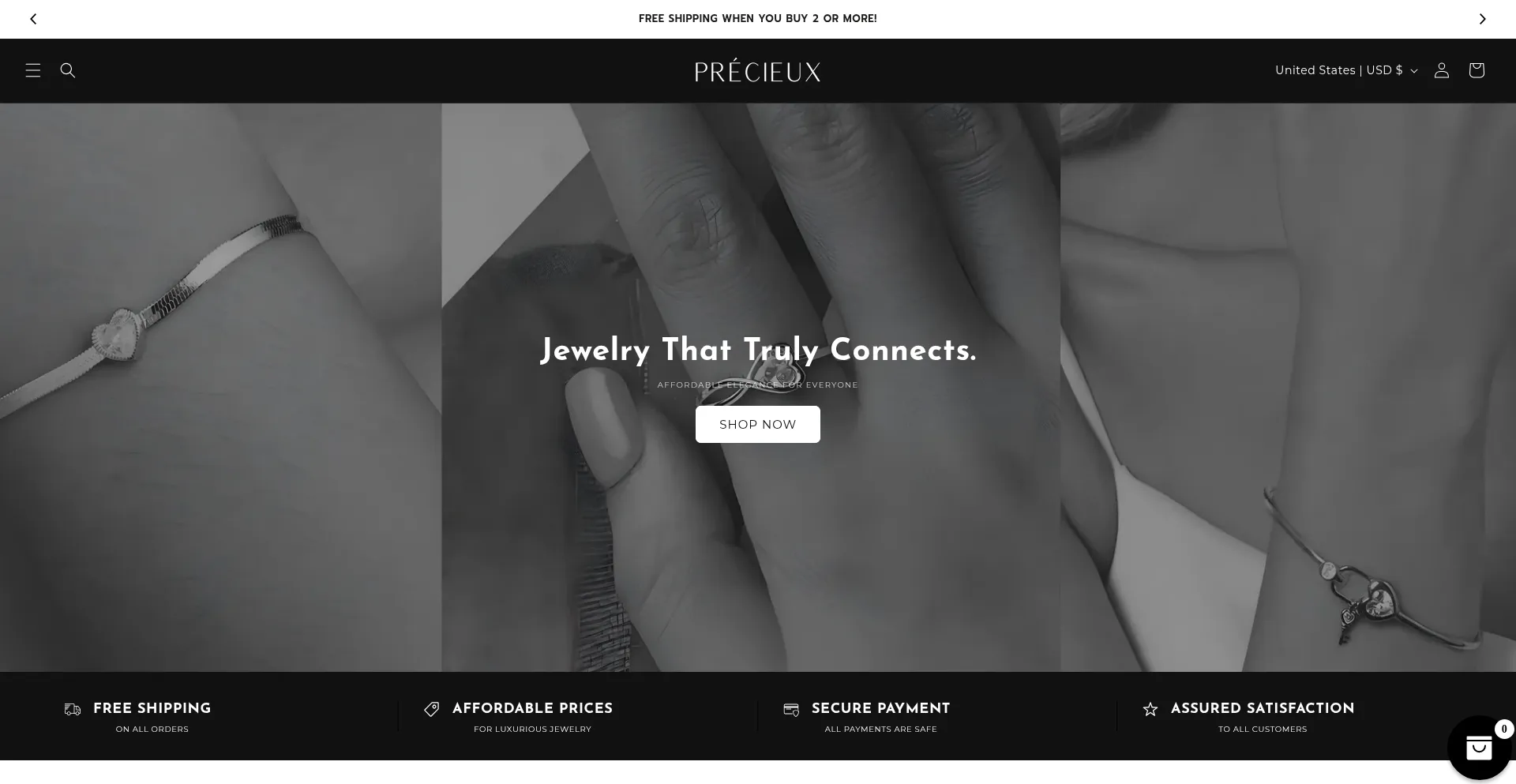
Task: Open the hamburger navigation menu
Action: pyautogui.click(x=33, y=70)
